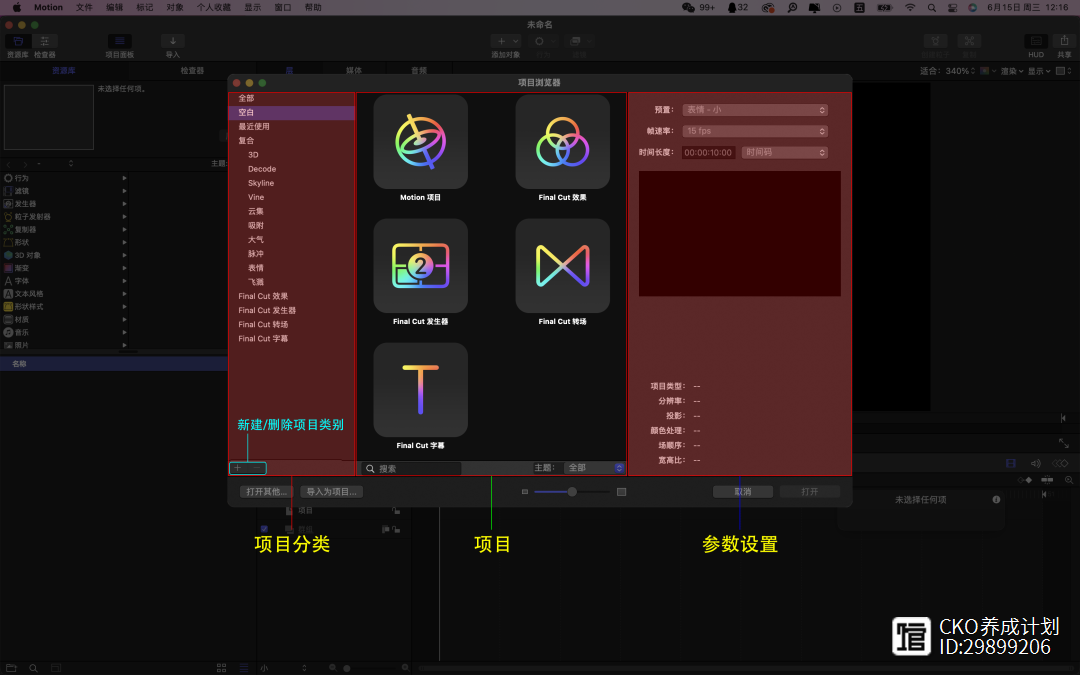Click the 打开 open button

coord(810,492)
